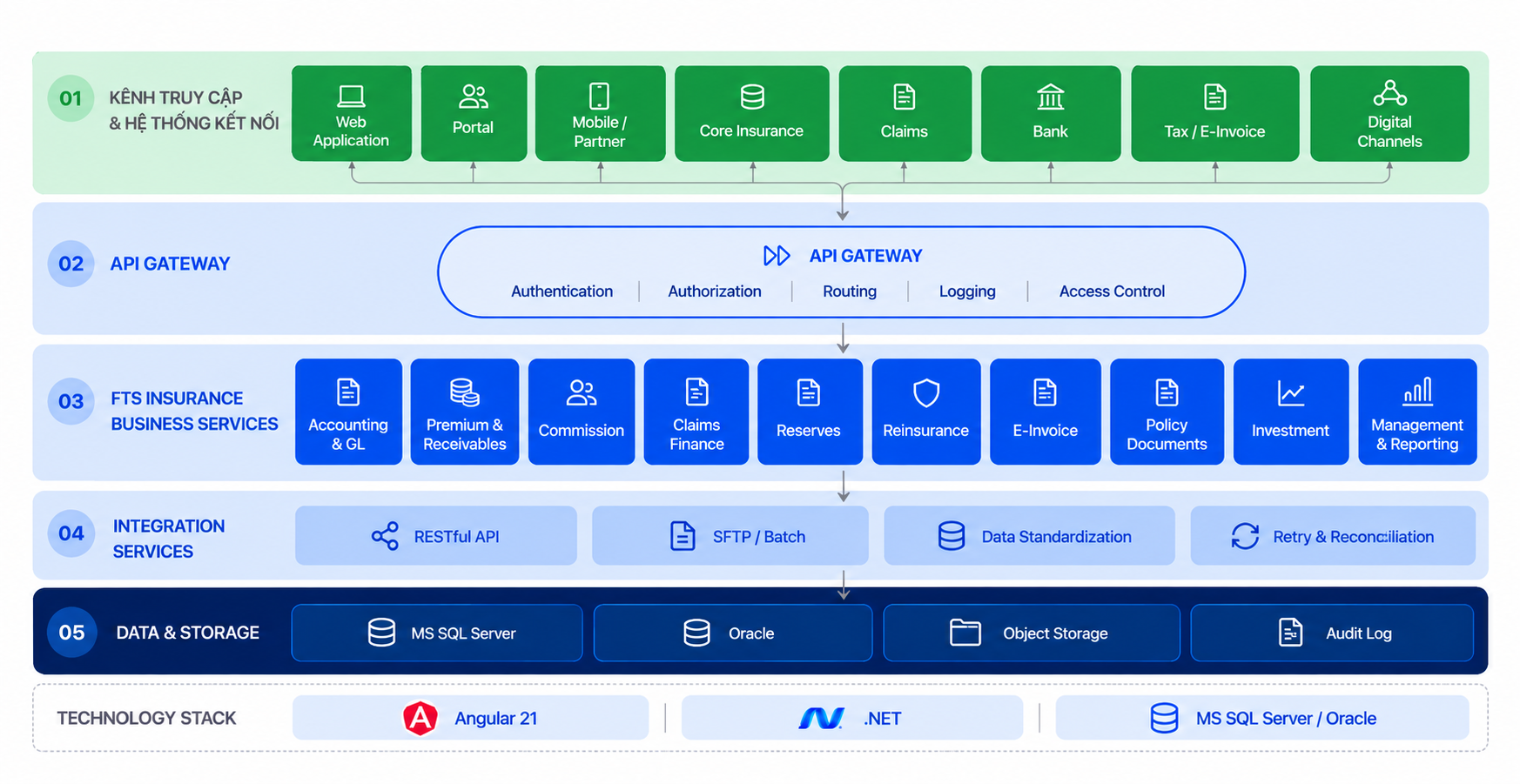Click the Bank building icon
This screenshot has height=784, width=1520.
pos(1050,97)
